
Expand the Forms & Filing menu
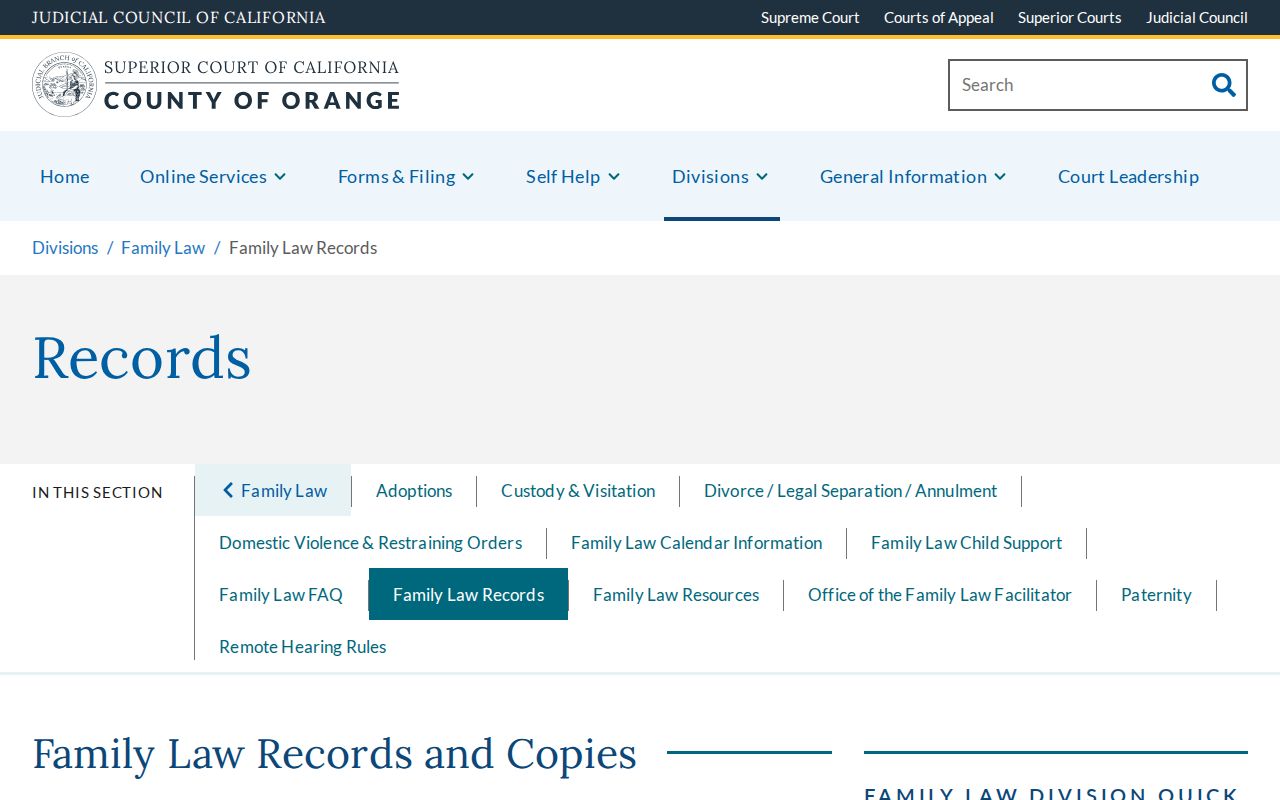[x=406, y=176]
